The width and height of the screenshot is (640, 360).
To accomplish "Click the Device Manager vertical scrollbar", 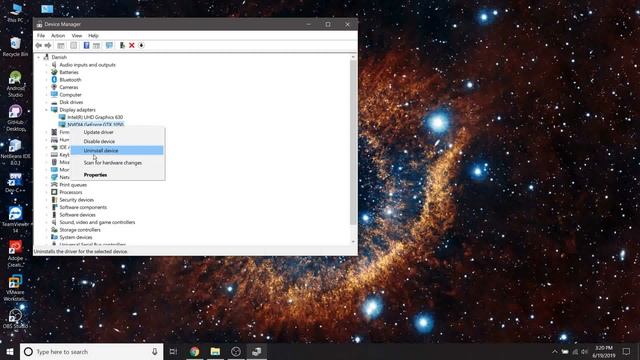I will [x=353, y=143].
